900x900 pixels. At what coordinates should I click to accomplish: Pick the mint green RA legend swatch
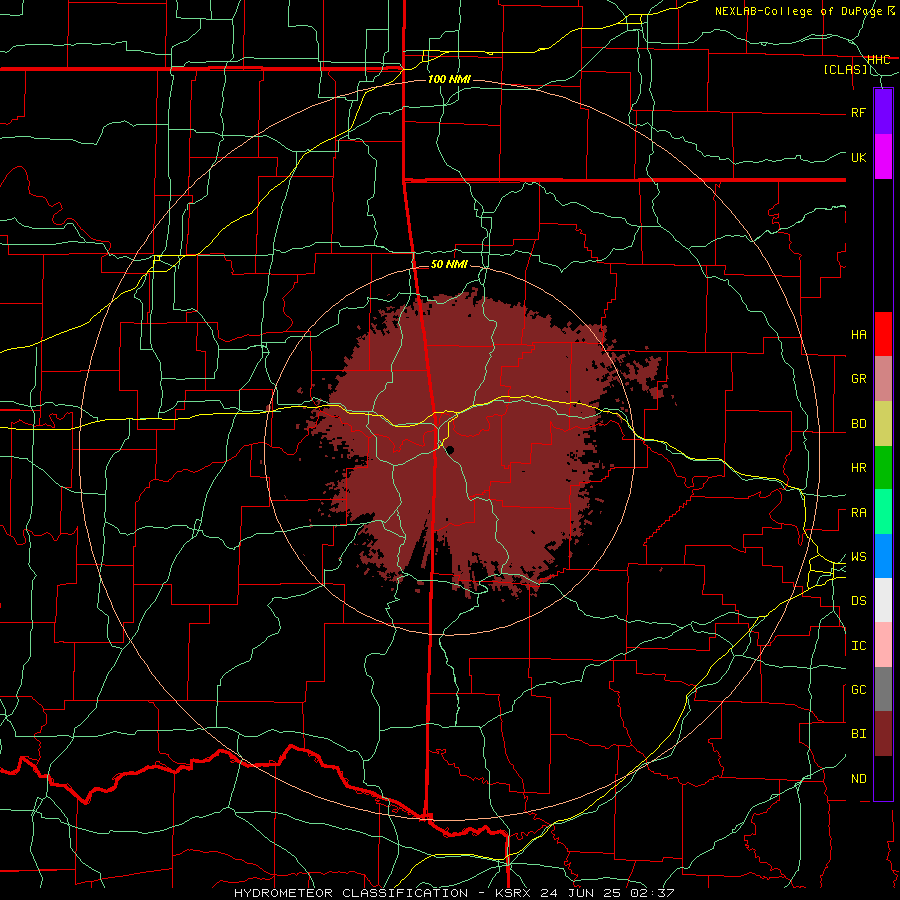(x=883, y=512)
